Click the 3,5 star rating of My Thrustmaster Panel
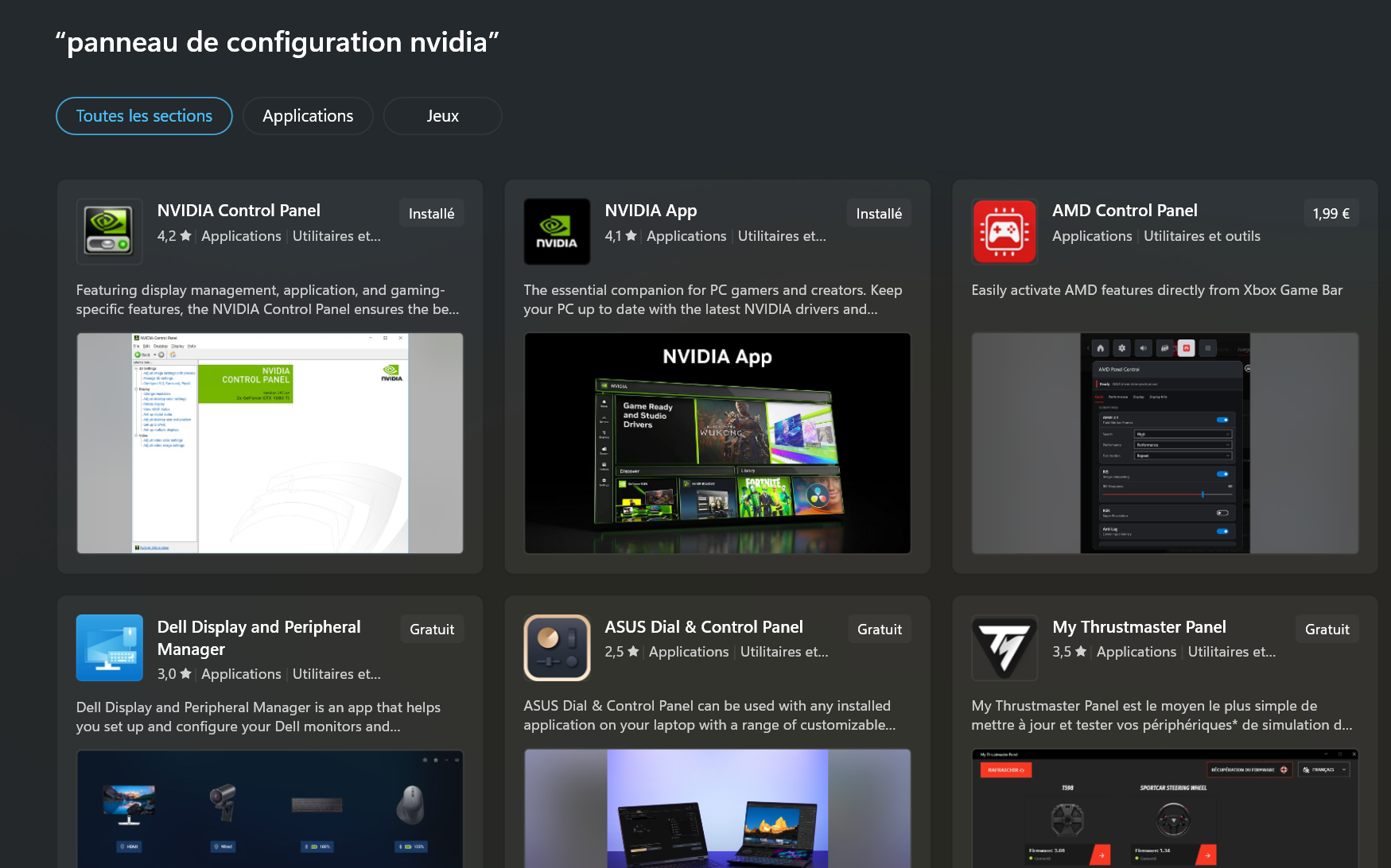 (1070, 652)
